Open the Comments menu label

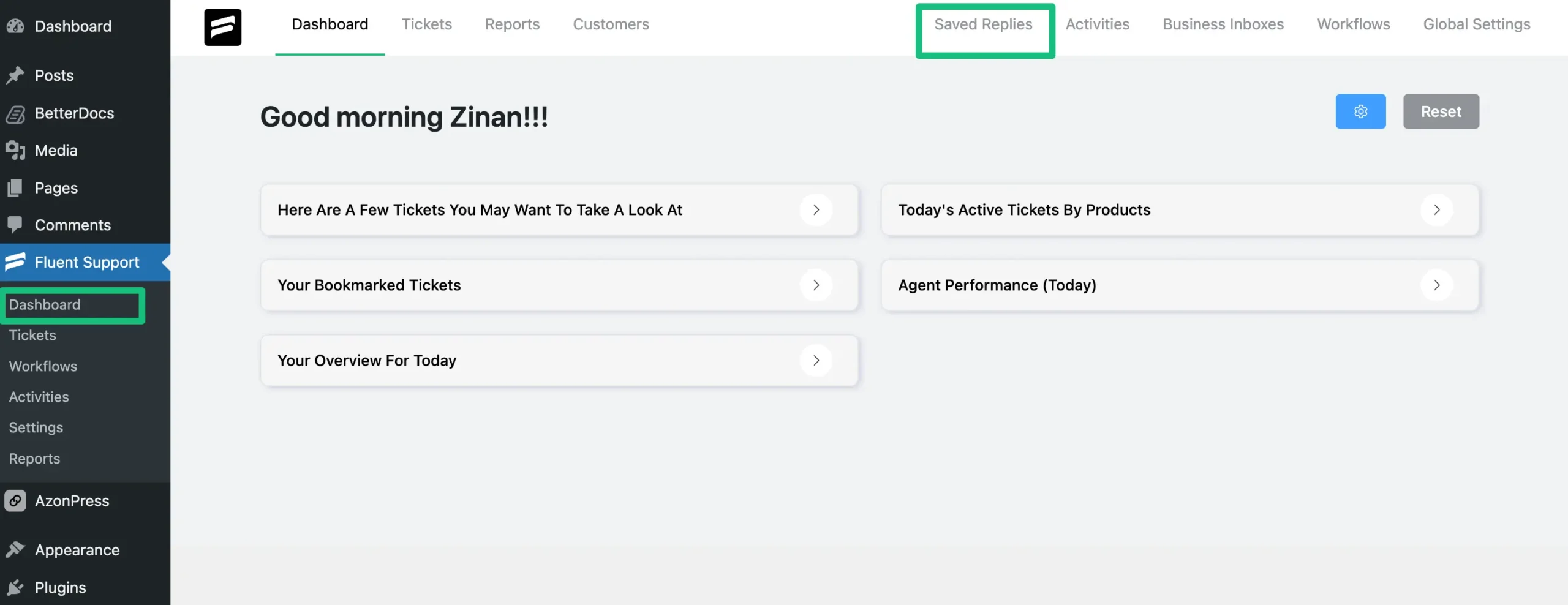point(72,225)
